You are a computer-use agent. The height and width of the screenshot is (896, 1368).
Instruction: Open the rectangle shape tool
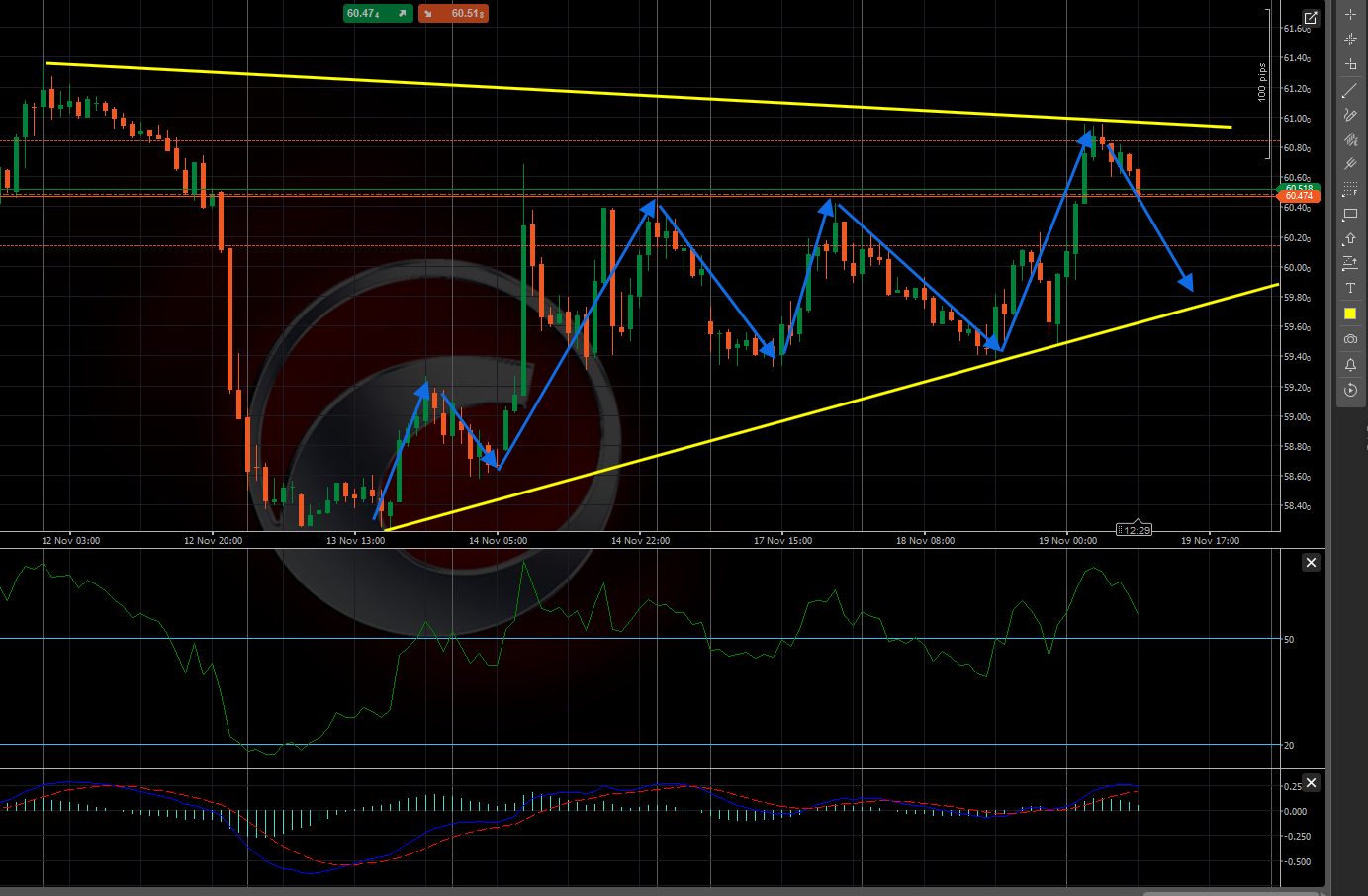1350,214
